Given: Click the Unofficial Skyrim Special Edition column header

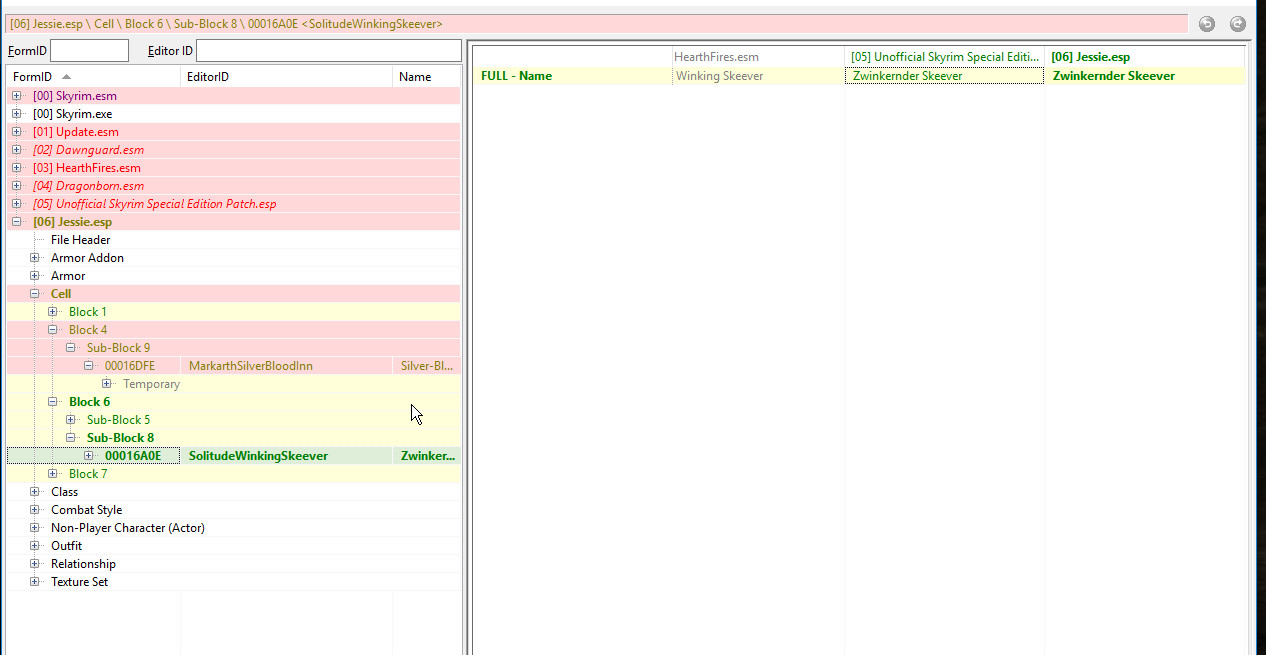Looking at the screenshot, I should (944, 57).
